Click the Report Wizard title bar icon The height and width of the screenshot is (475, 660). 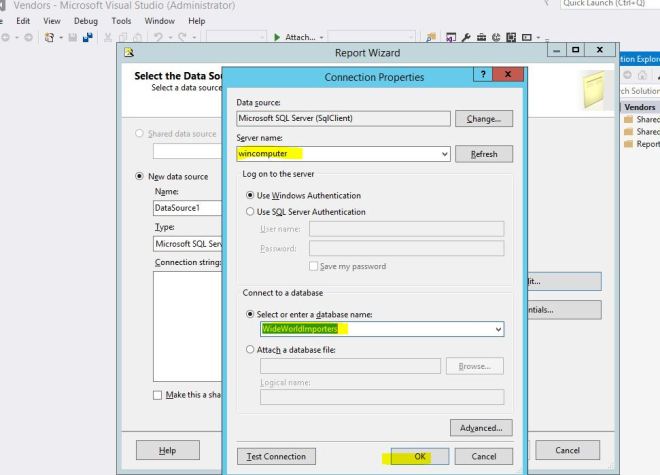[x=128, y=52]
